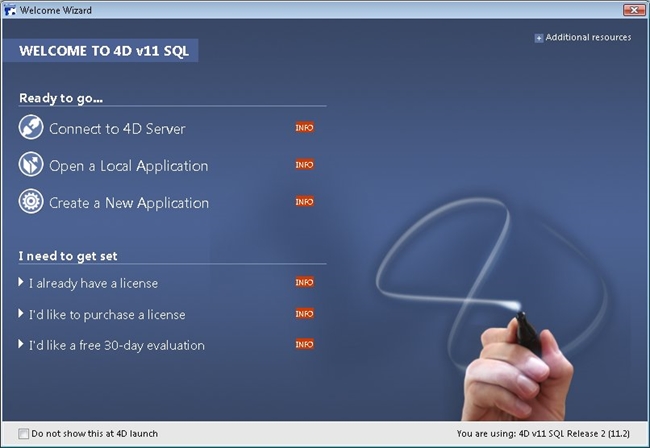Close the Welcome Wizard window

pos(632,9)
